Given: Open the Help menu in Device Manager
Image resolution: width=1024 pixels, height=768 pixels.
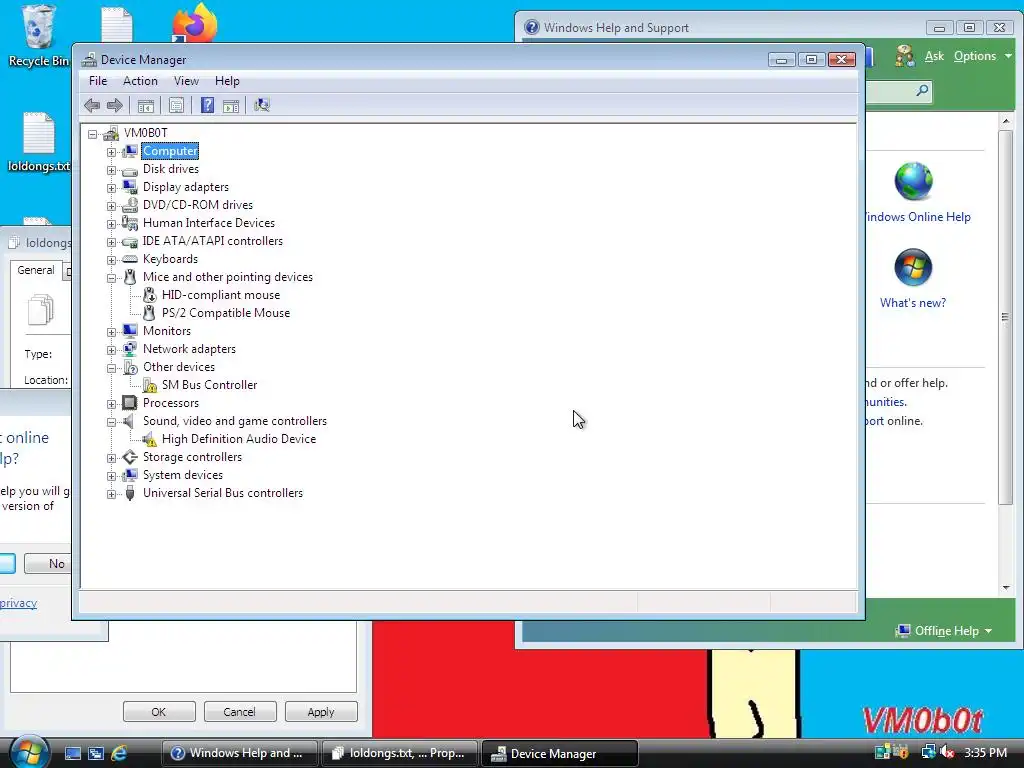Looking at the screenshot, I should pos(227,81).
